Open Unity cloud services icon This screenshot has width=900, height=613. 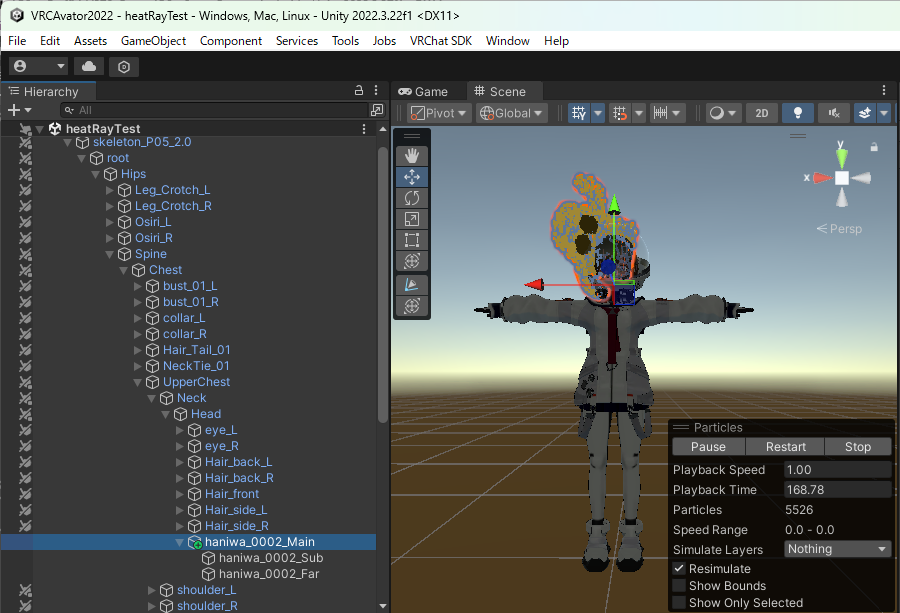coord(89,67)
